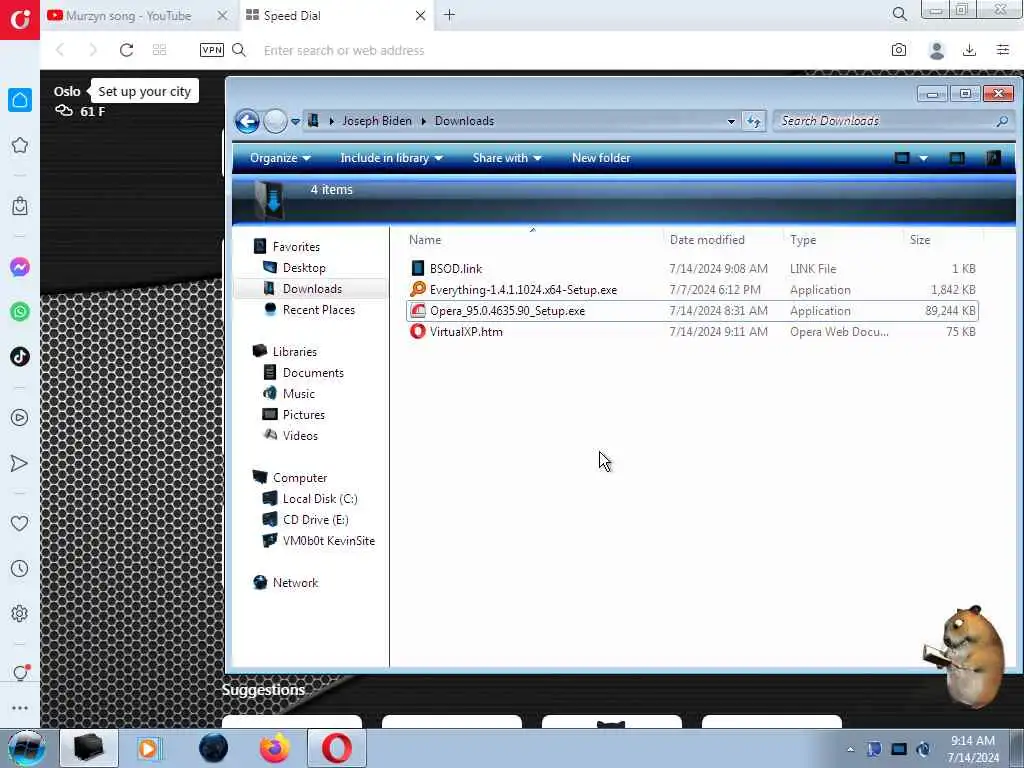This screenshot has height=768, width=1024.
Task: Select Everything-1.4.1.1024.x64-Setup.exe file
Action: tap(523, 289)
